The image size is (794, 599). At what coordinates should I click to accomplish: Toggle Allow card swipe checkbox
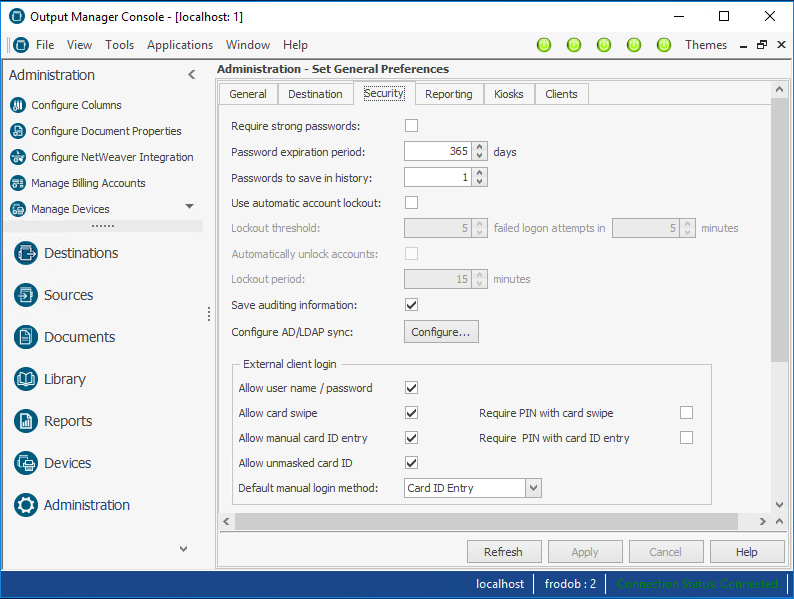tap(412, 413)
